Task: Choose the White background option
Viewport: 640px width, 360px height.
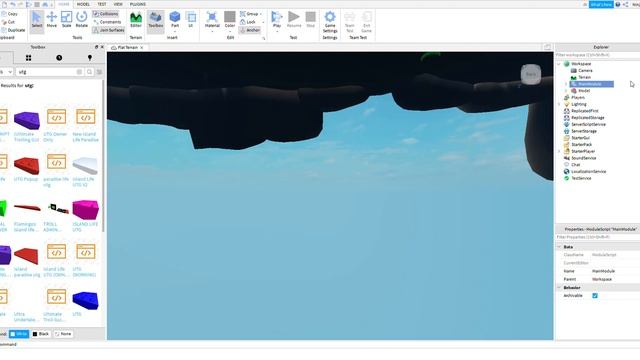Action: [19, 334]
